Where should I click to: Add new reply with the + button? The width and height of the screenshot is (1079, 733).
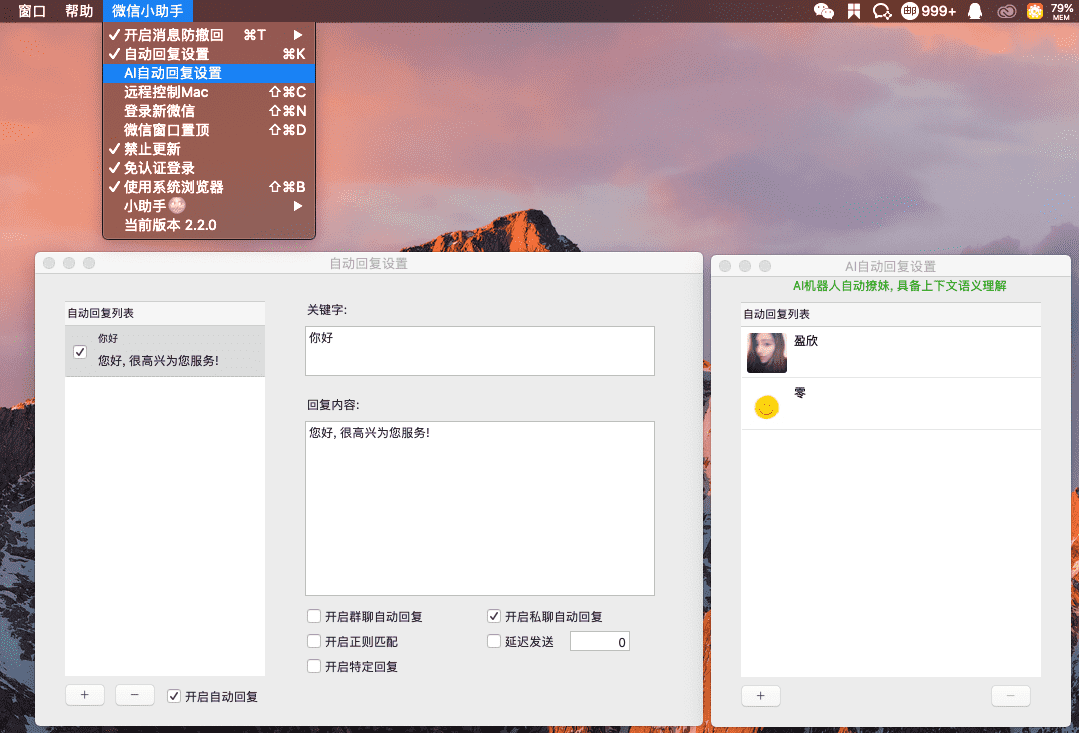pyautogui.click(x=84, y=694)
